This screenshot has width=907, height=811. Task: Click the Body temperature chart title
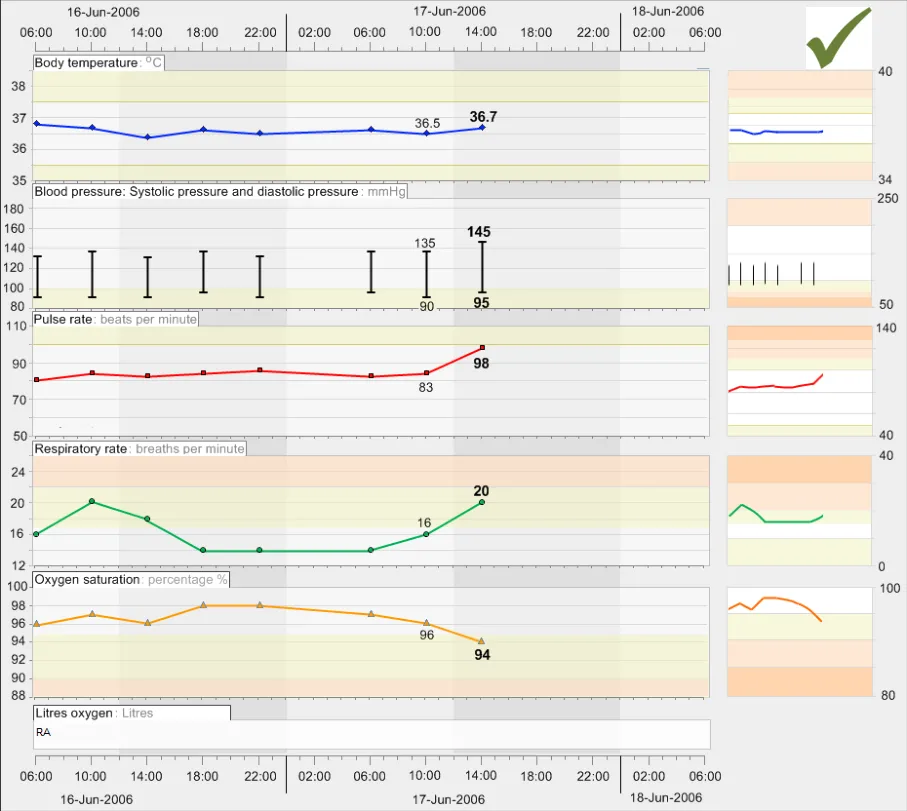click(87, 63)
